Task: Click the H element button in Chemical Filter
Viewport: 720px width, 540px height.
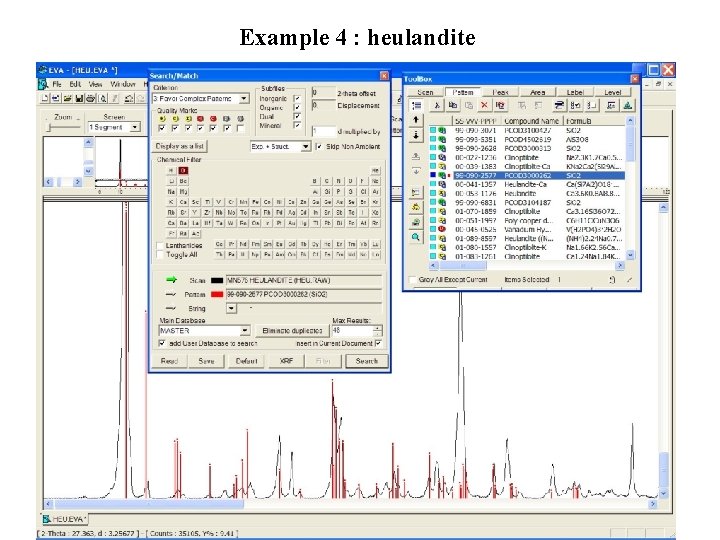Action: 171,170
